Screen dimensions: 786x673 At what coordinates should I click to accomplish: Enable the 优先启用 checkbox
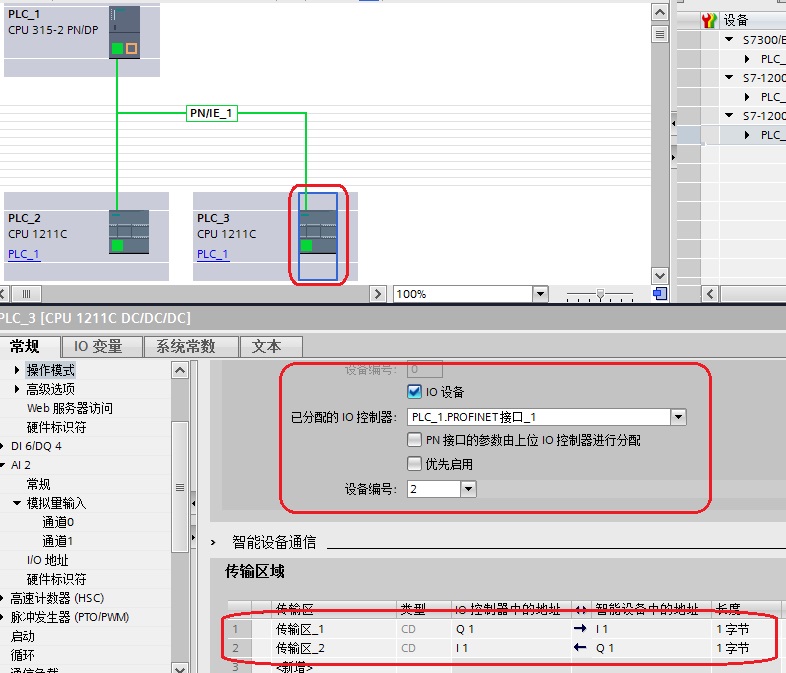point(414,464)
